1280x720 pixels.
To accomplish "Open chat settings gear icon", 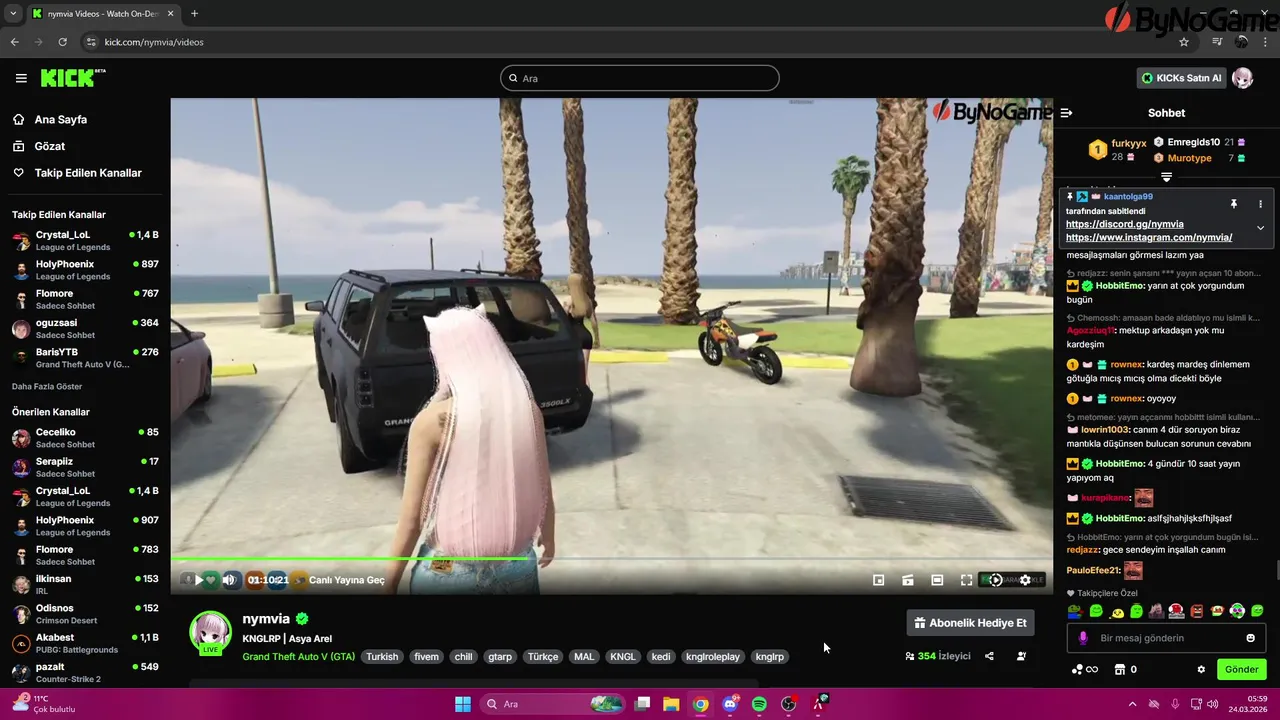I will point(1201,669).
